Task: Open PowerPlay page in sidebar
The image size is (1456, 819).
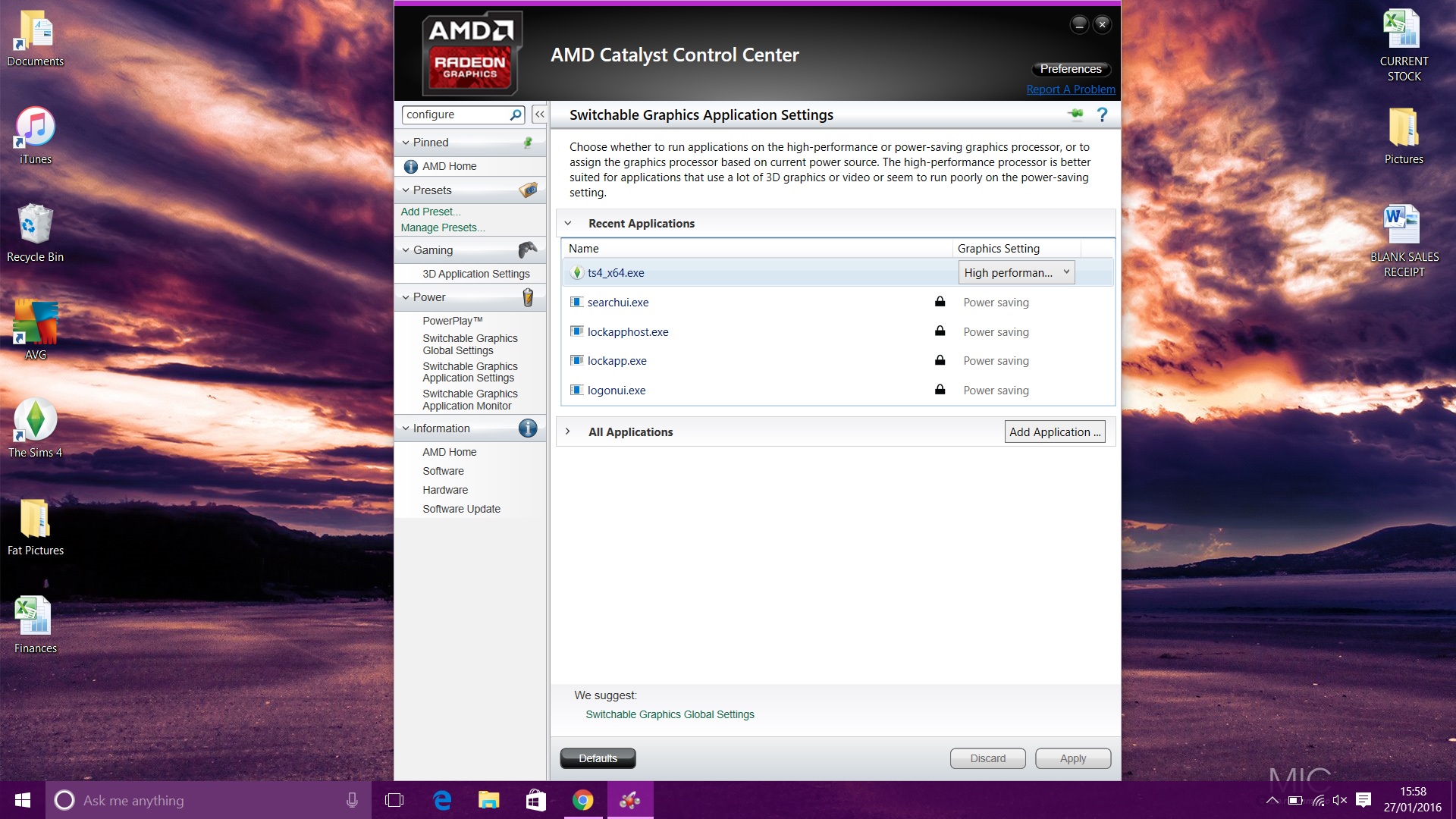Action: tap(453, 321)
